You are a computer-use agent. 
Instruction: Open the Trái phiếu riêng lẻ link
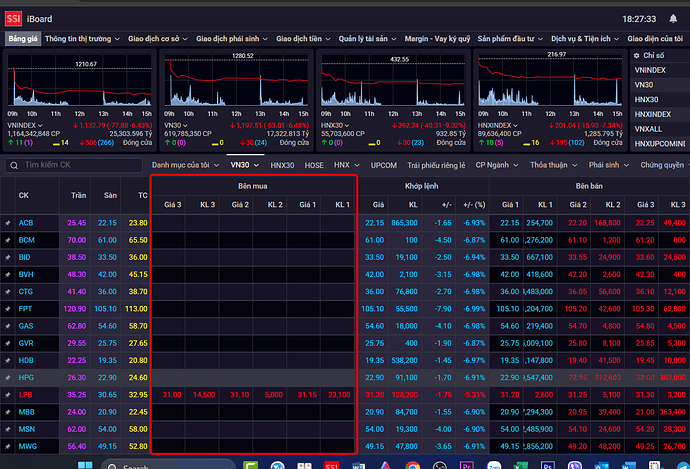point(436,164)
